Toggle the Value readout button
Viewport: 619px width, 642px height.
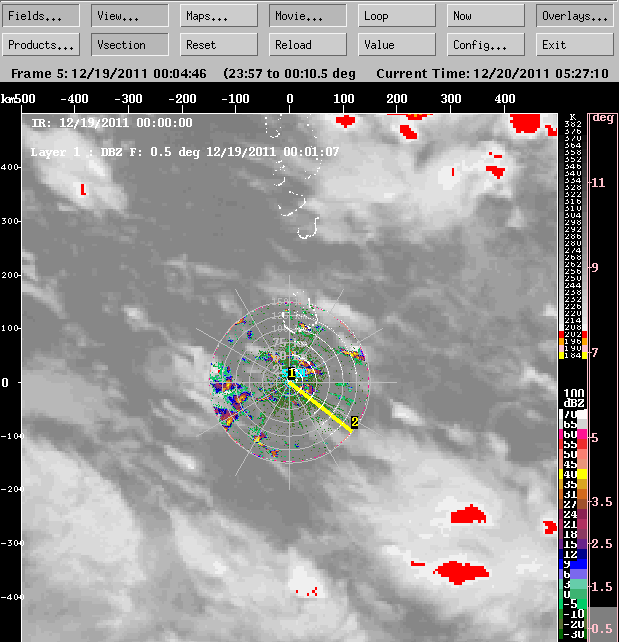[397, 44]
